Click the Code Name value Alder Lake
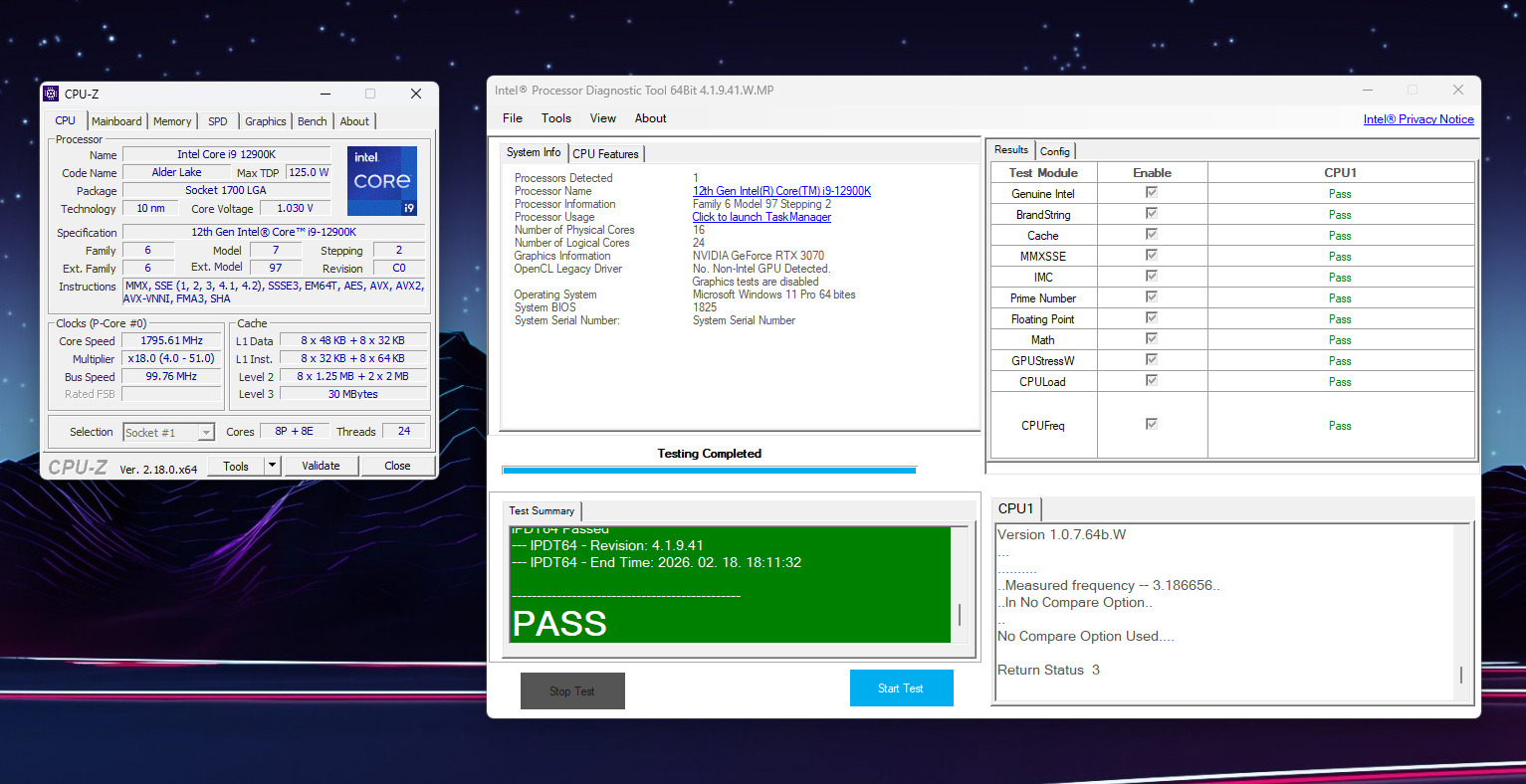Screen dimensions: 1526x784 (176, 172)
